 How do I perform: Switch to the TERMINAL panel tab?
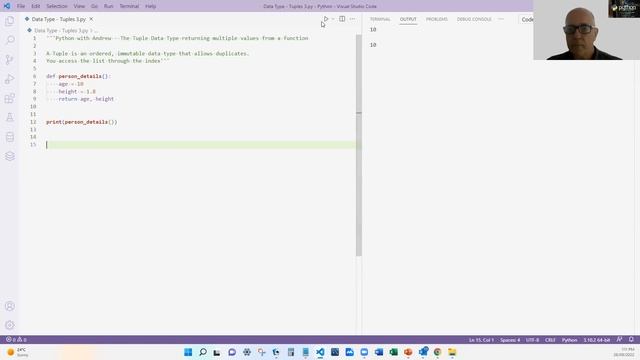380,19
